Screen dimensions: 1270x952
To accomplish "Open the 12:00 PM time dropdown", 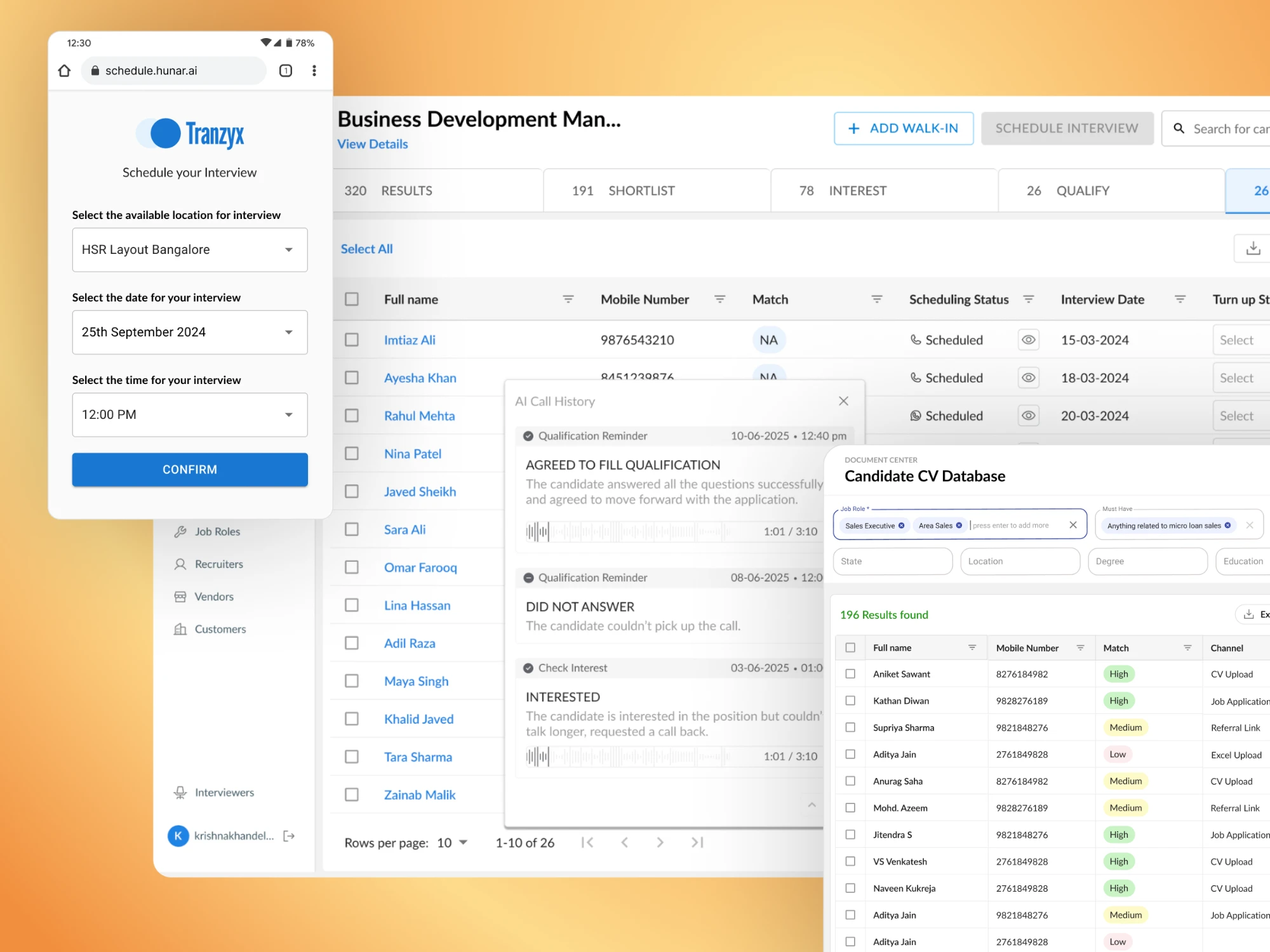I will (x=190, y=414).
